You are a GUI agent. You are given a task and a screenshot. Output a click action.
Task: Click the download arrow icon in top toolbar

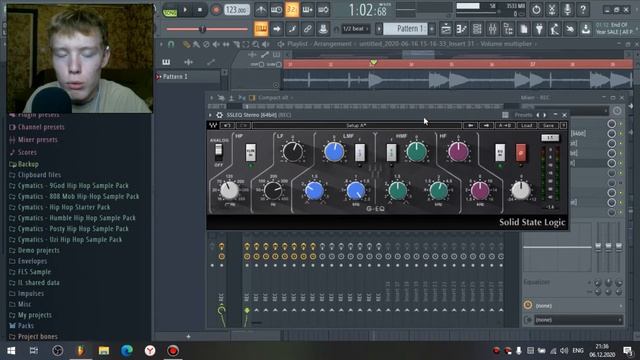click(x=586, y=29)
